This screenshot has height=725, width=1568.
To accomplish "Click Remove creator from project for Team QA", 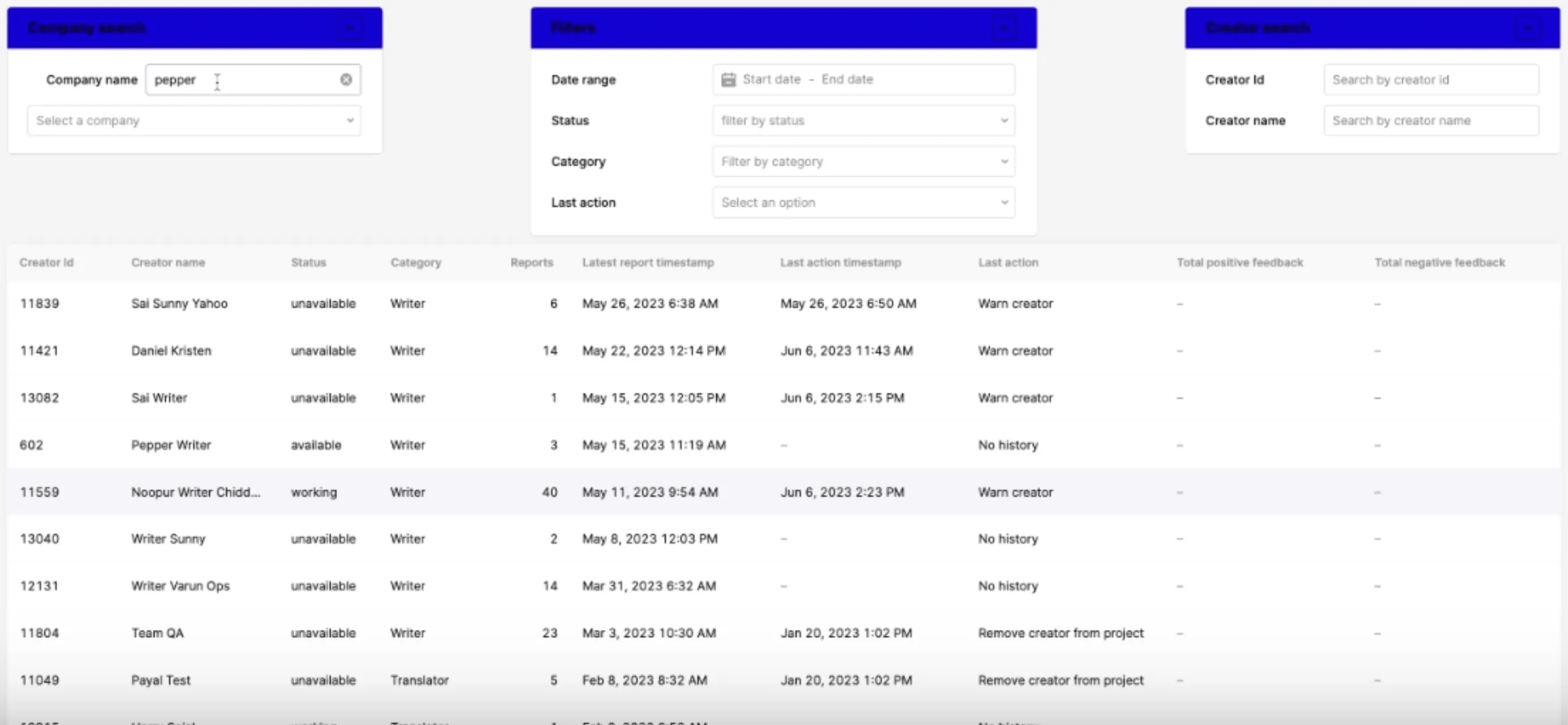I will (x=1061, y=633).
